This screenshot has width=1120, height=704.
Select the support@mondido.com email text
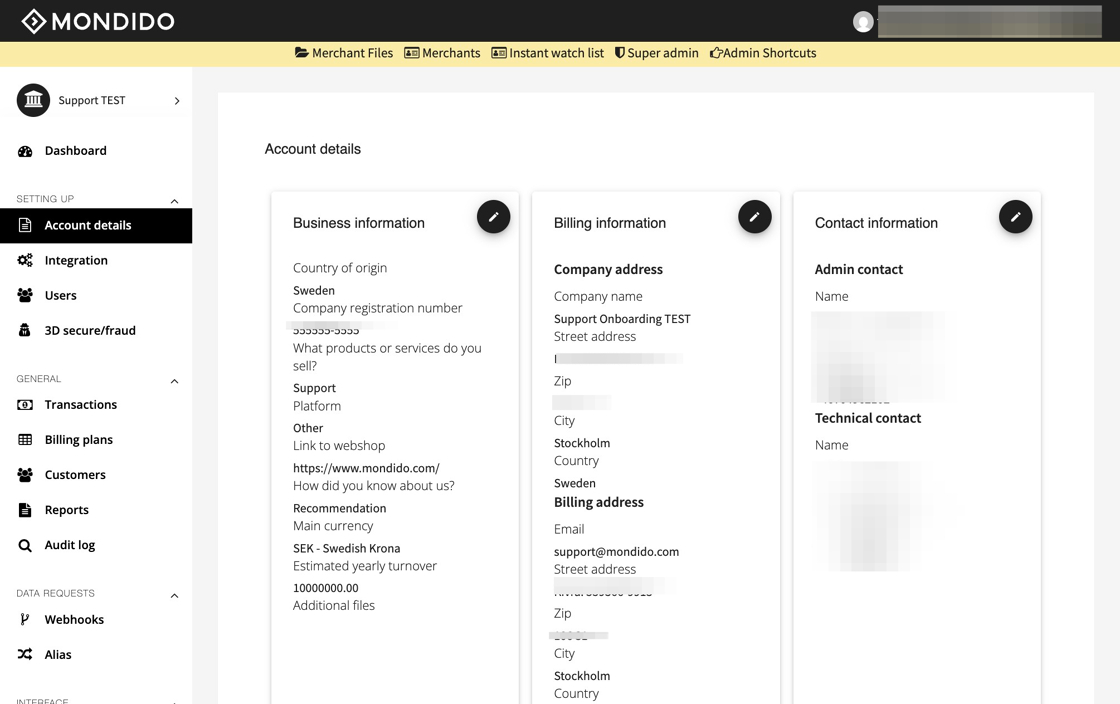616,552
